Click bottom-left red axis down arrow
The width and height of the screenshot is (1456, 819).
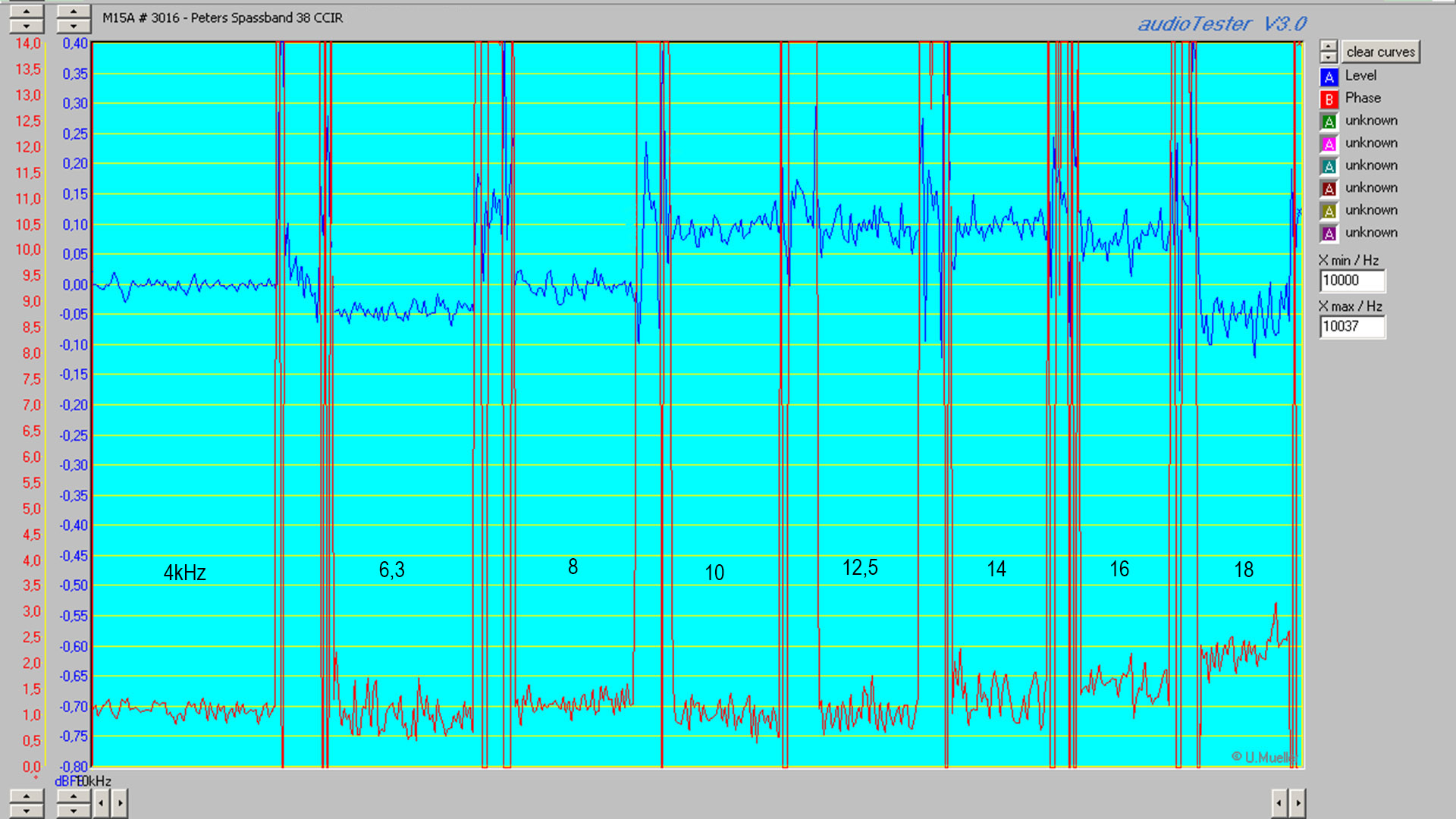pos(27,811)
